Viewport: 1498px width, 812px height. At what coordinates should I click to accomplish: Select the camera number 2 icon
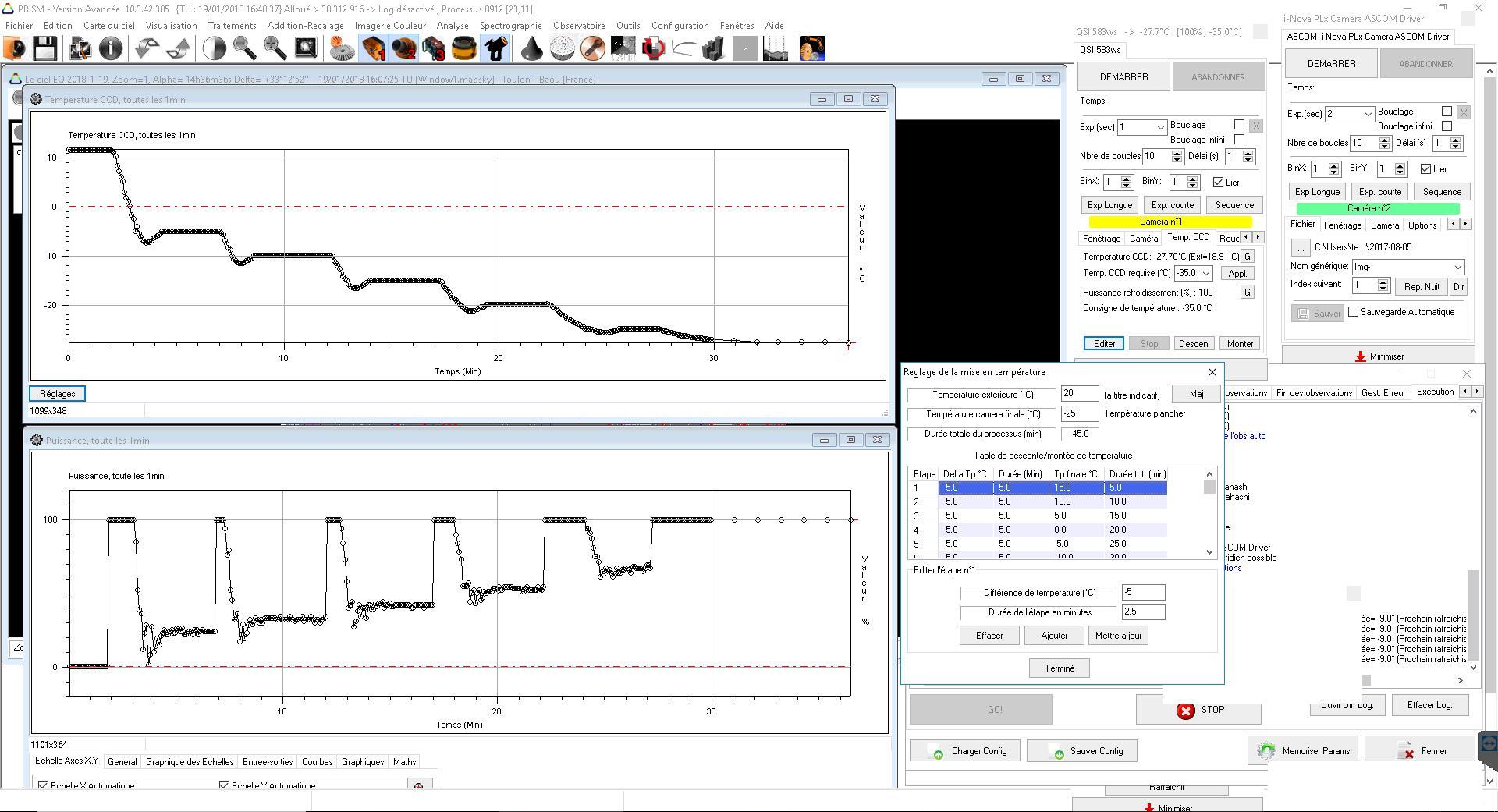click(x=404, y=49)
